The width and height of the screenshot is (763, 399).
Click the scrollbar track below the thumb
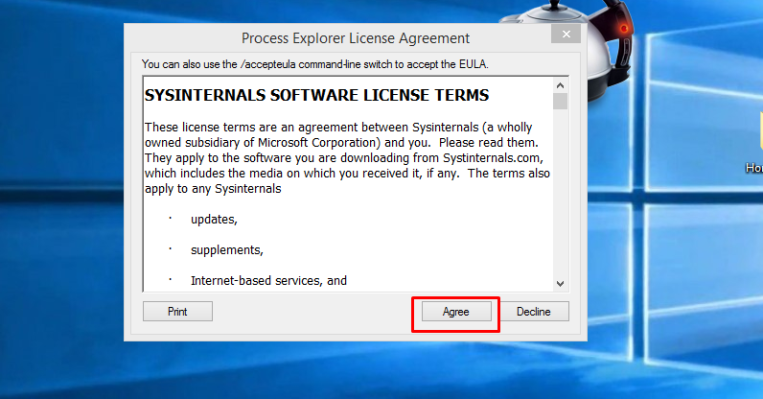pos(560,193)
